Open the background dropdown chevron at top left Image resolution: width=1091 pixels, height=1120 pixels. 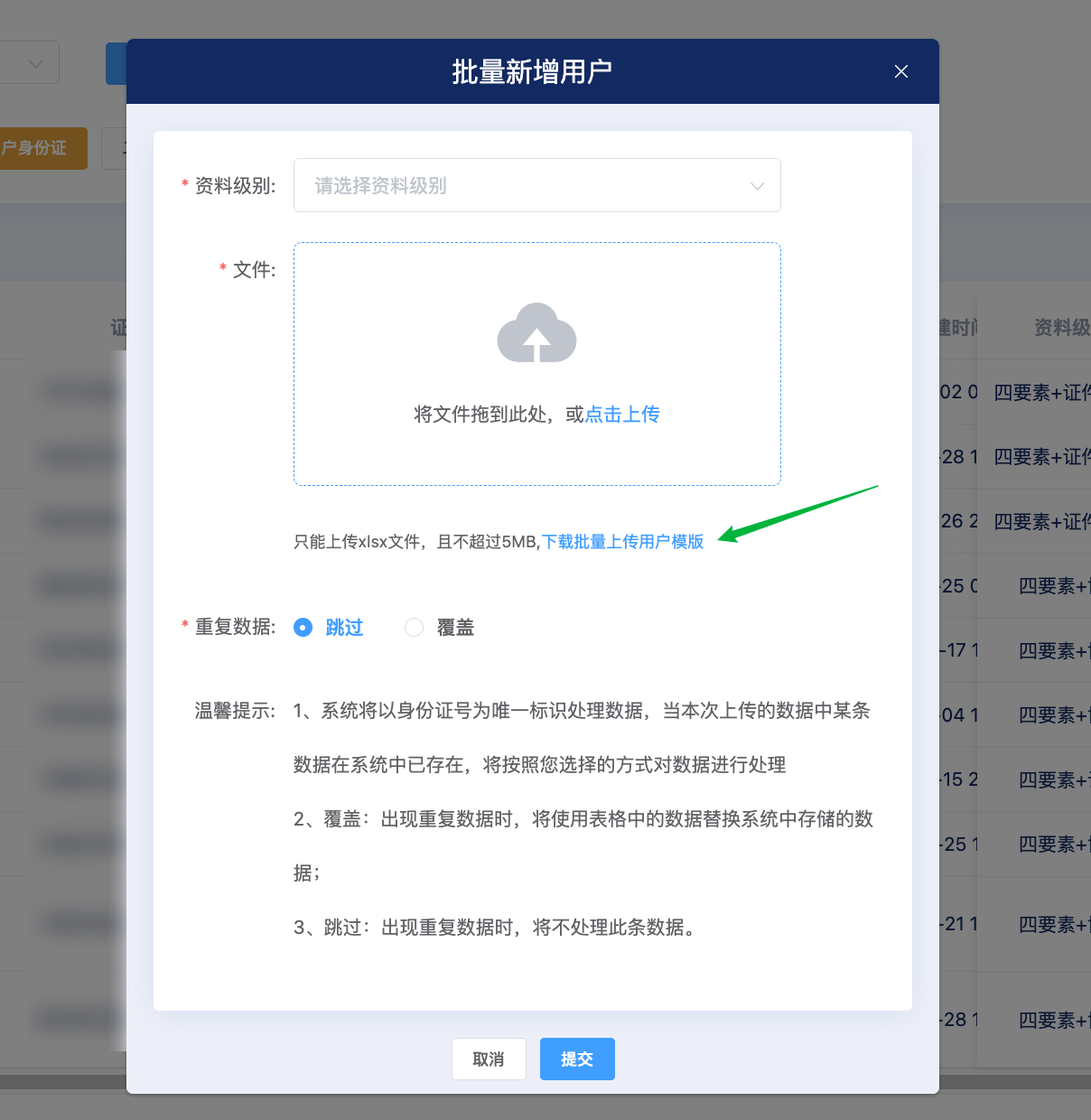coord(36,63)
